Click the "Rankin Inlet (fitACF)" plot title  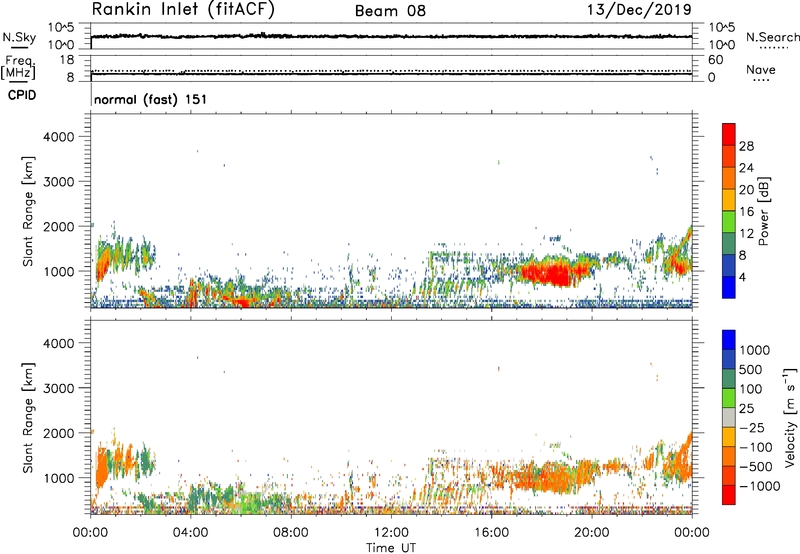coord(183,10)
